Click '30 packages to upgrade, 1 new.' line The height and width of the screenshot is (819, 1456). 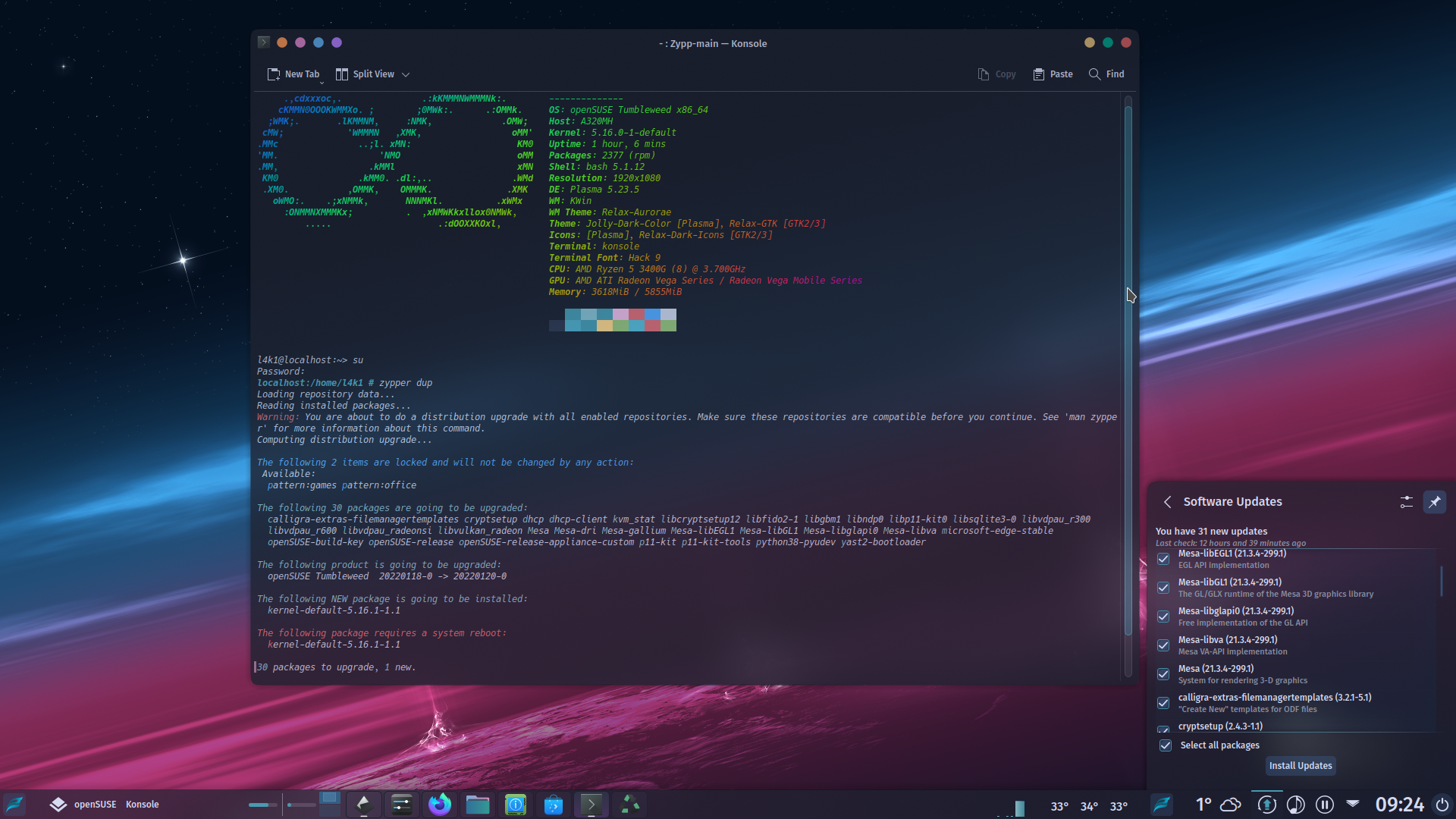(336, 667)
